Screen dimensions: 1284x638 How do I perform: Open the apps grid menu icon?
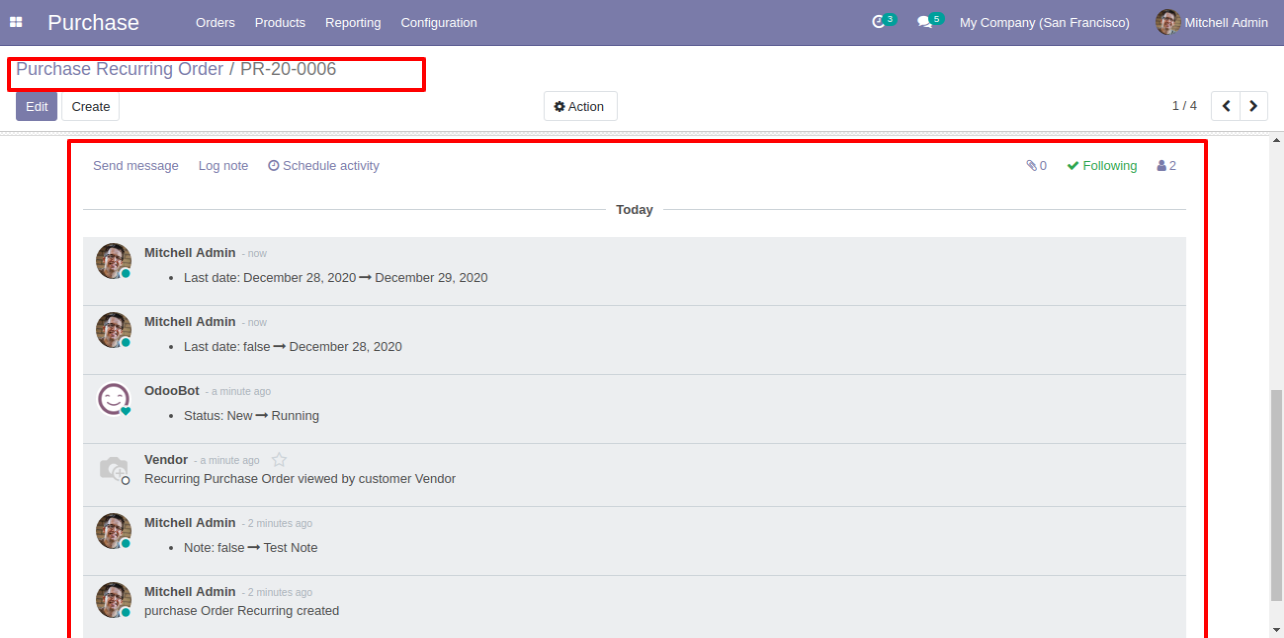point(16,22)
